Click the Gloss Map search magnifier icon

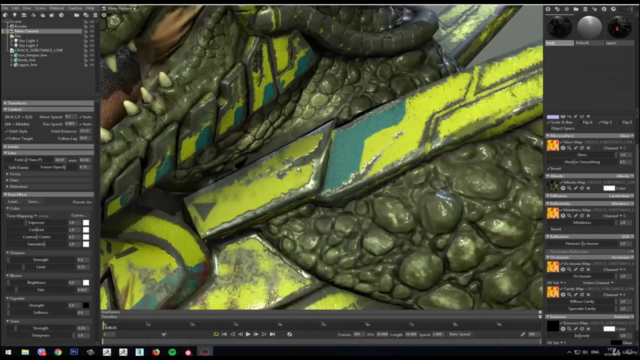(x=569, y=148)
